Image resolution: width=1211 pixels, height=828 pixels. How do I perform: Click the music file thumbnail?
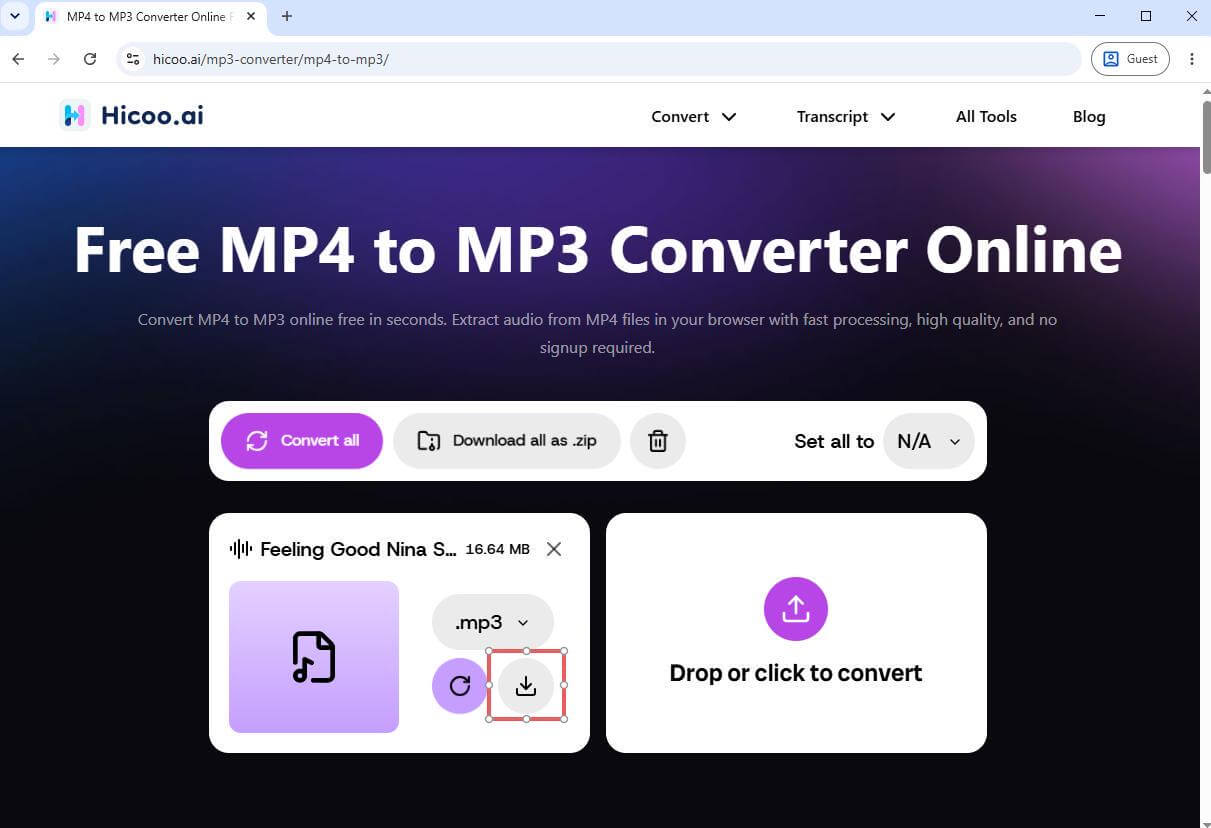tap(314, 657)
